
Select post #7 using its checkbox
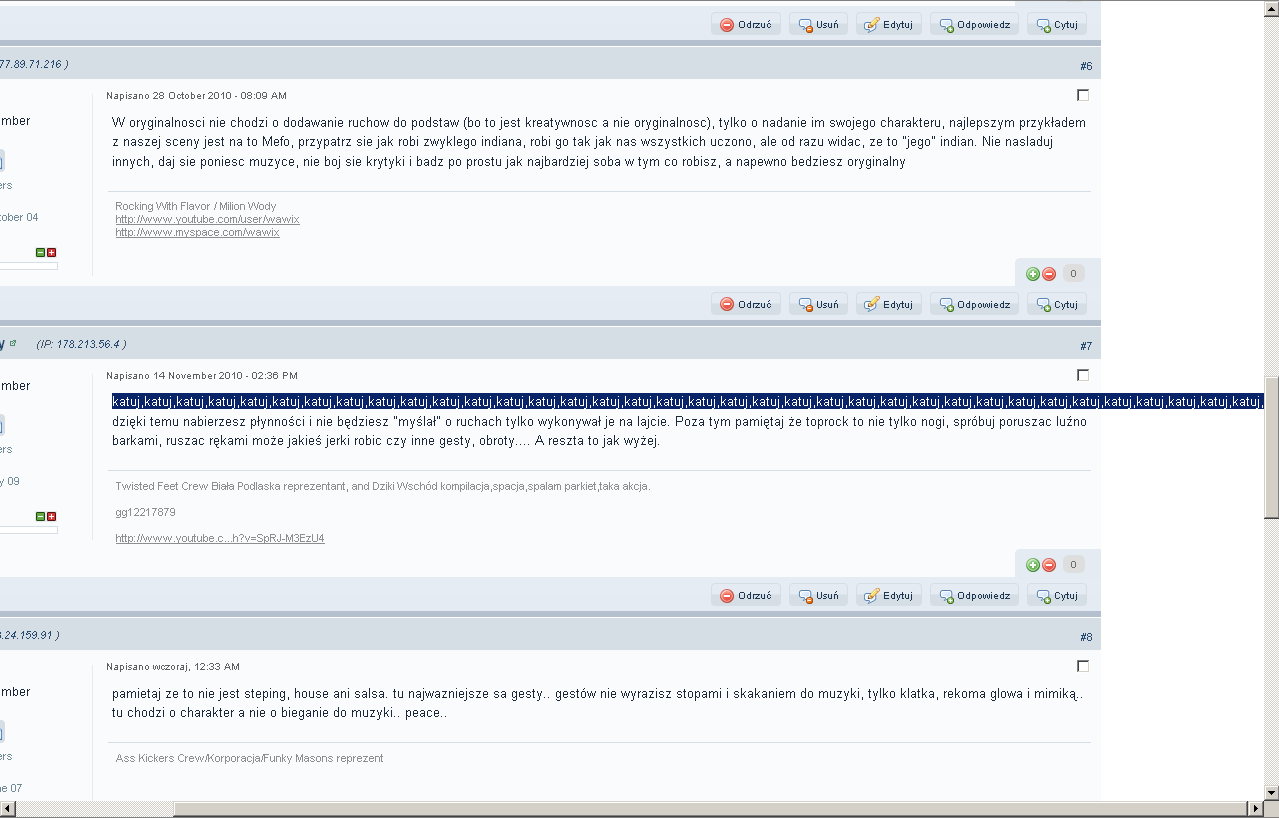pos(1082,375)
